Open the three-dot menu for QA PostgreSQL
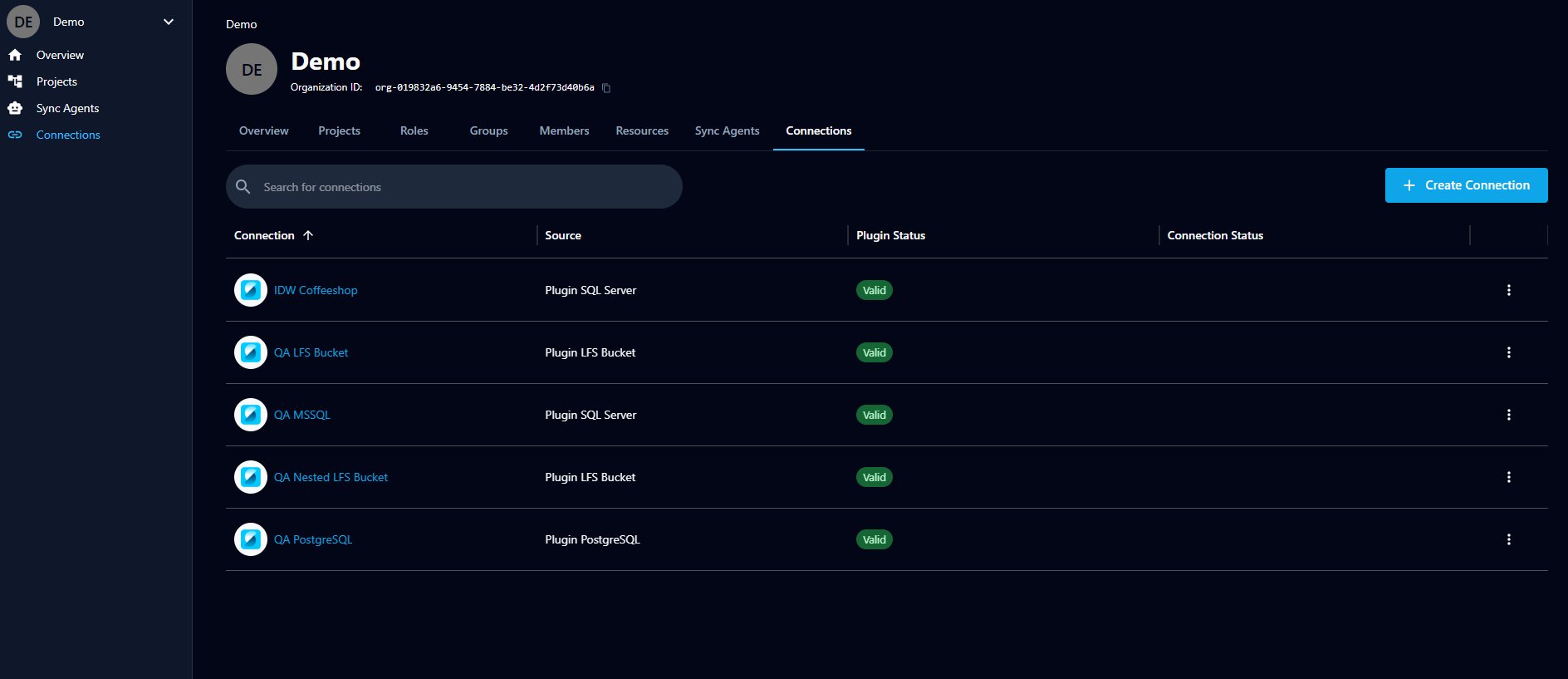 pyautogui.click(x=1509, y=539)
